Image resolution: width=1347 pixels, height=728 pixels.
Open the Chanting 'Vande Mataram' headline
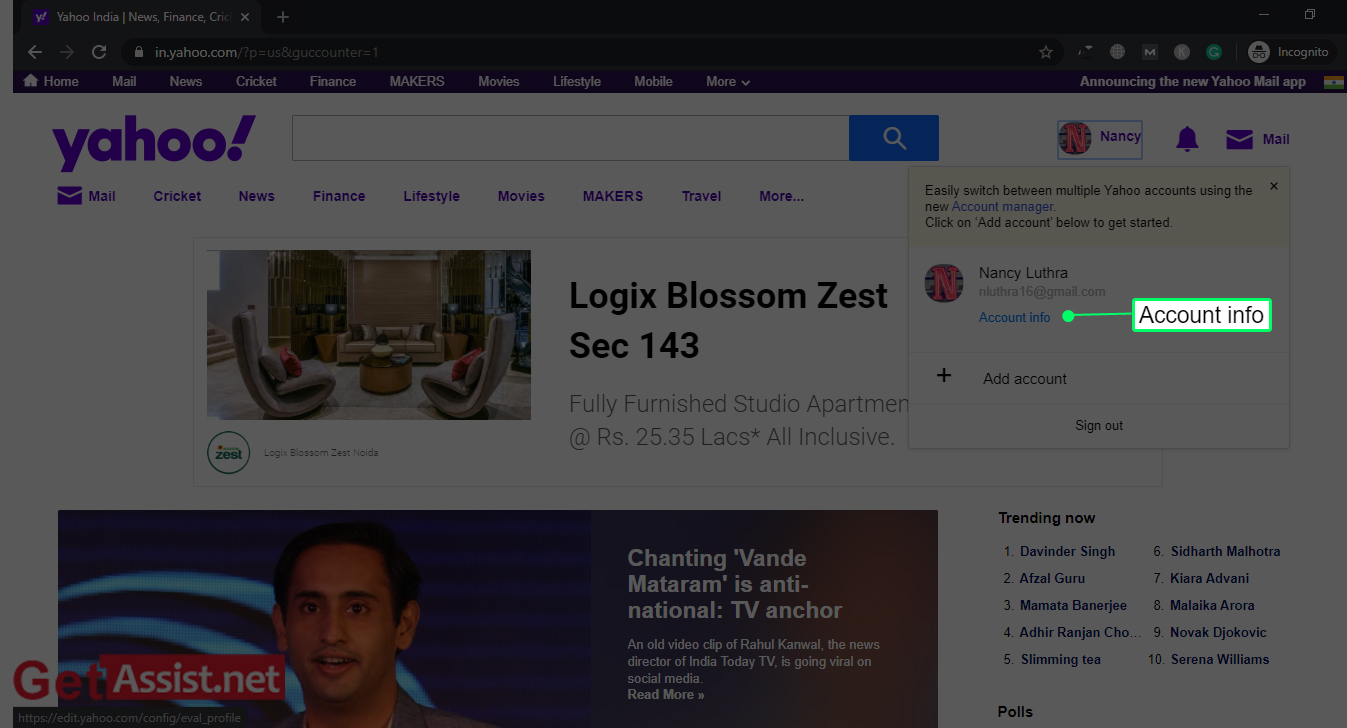point(735,584)
